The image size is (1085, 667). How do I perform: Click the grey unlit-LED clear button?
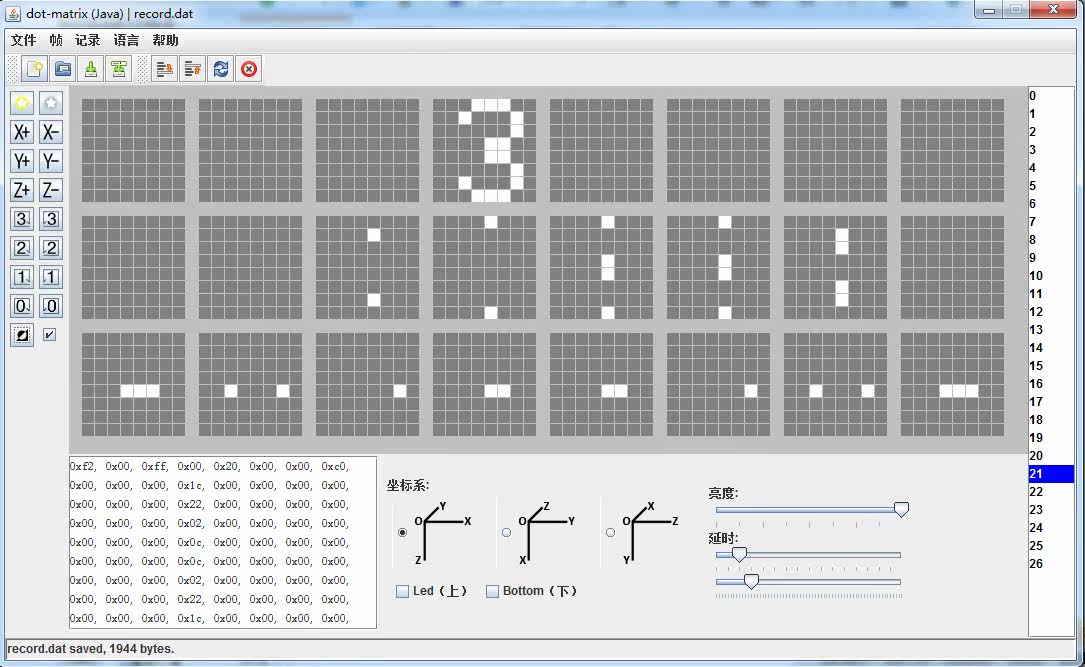coord(51,103)
